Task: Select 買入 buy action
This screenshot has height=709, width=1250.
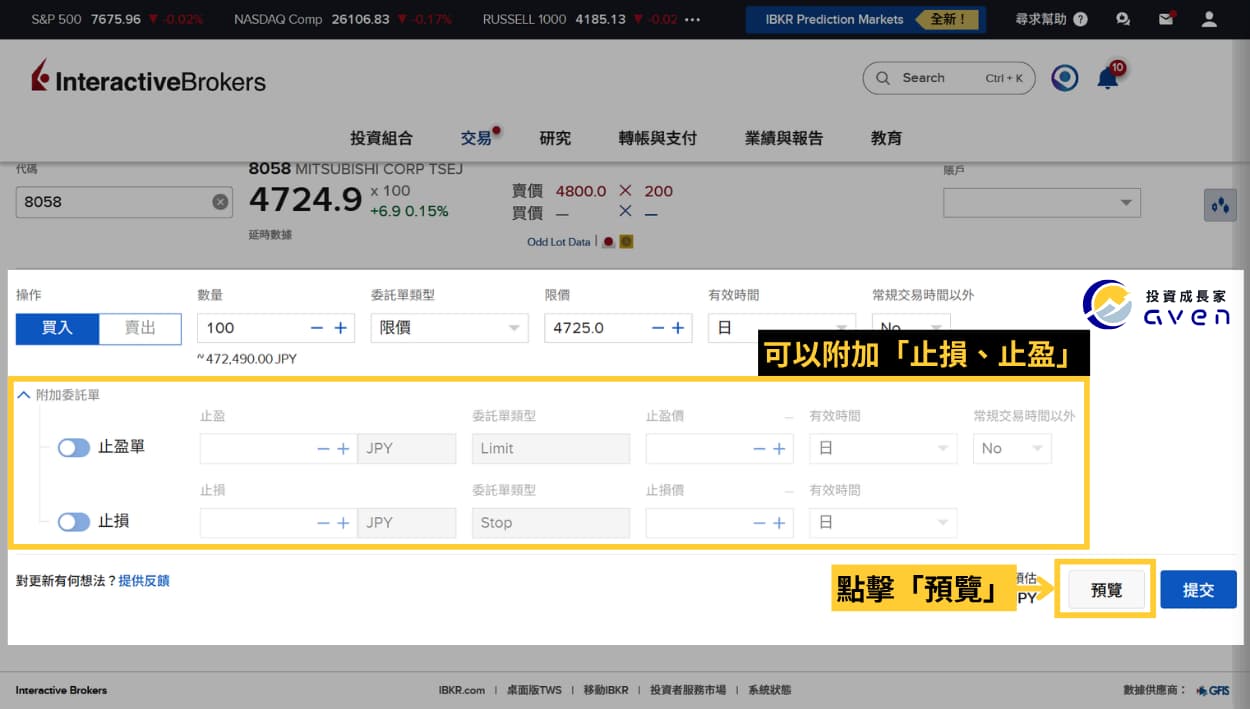Action: [57, 328]
